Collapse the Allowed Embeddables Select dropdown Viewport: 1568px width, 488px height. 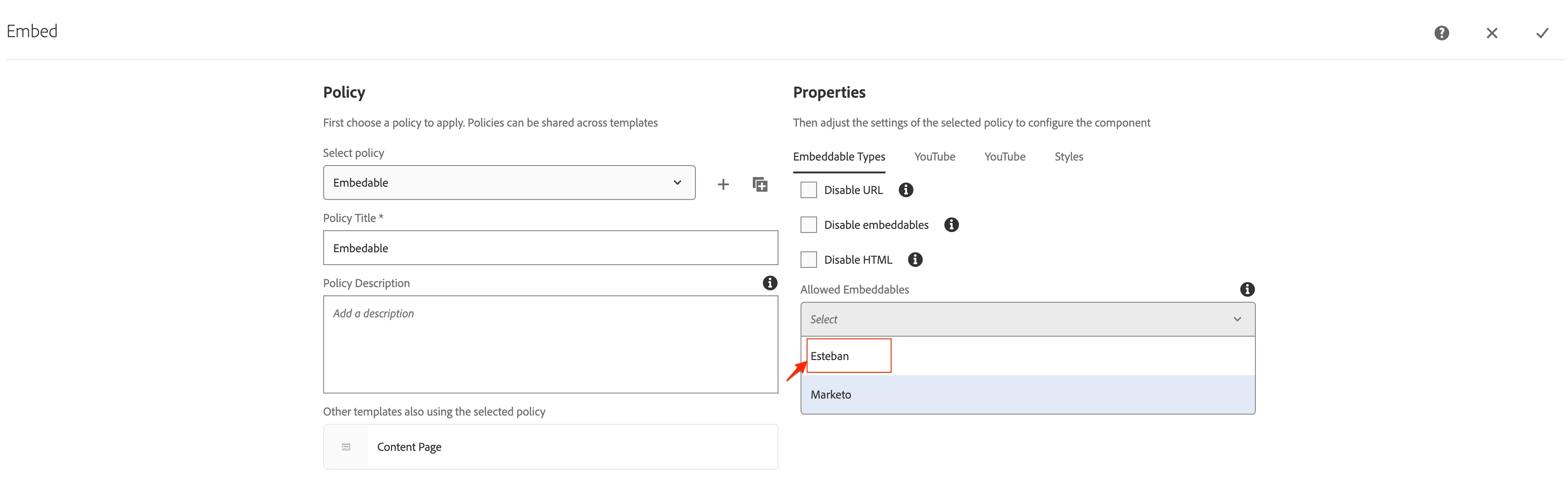[1027, 320]
